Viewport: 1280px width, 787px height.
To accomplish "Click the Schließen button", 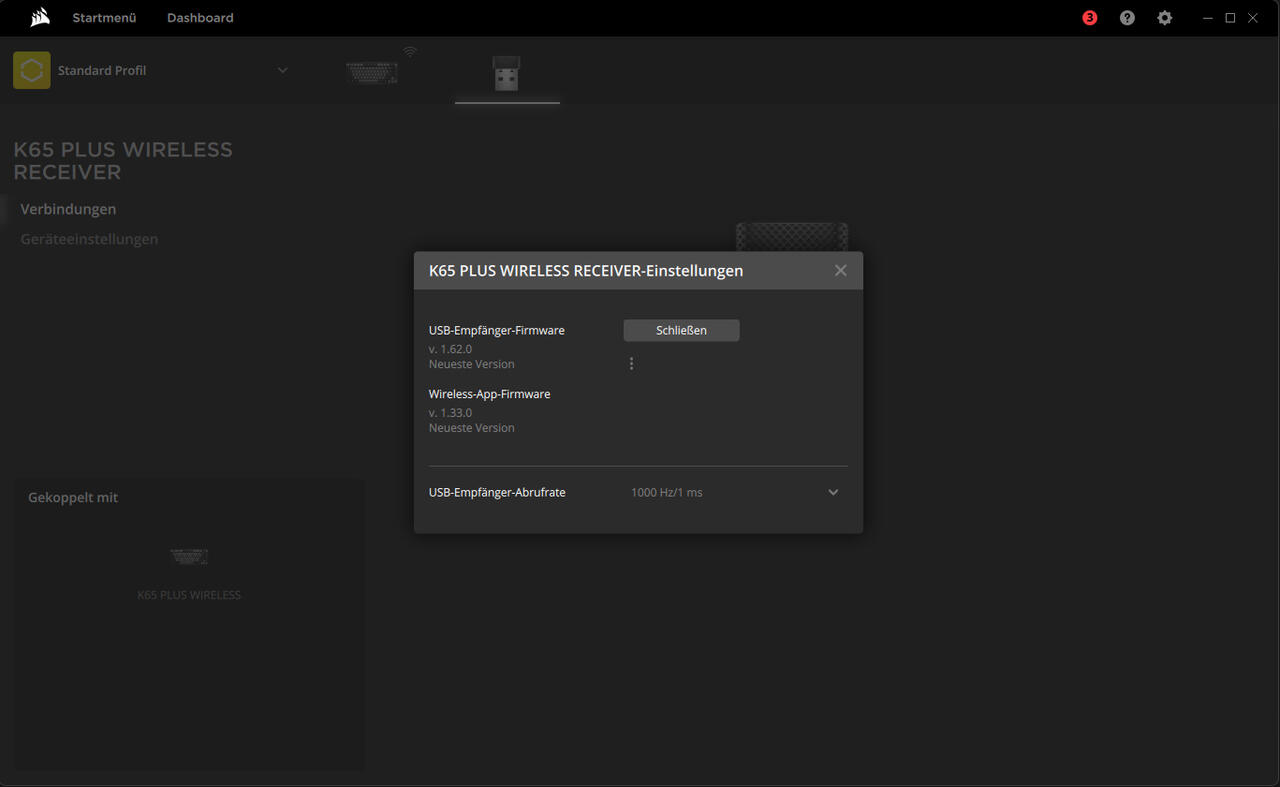I will pos(681,331).
